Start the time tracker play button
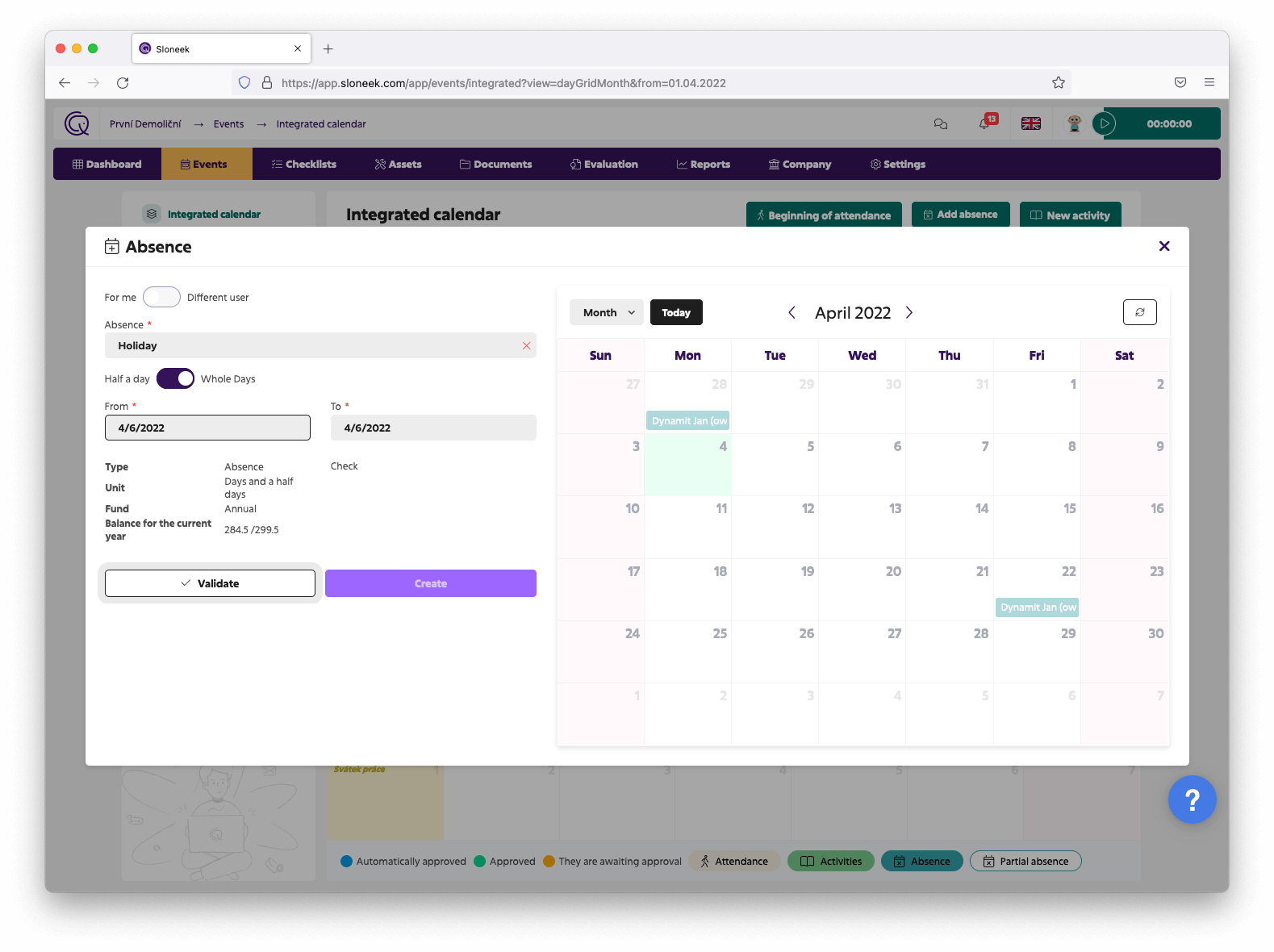 pos(1105,123)
